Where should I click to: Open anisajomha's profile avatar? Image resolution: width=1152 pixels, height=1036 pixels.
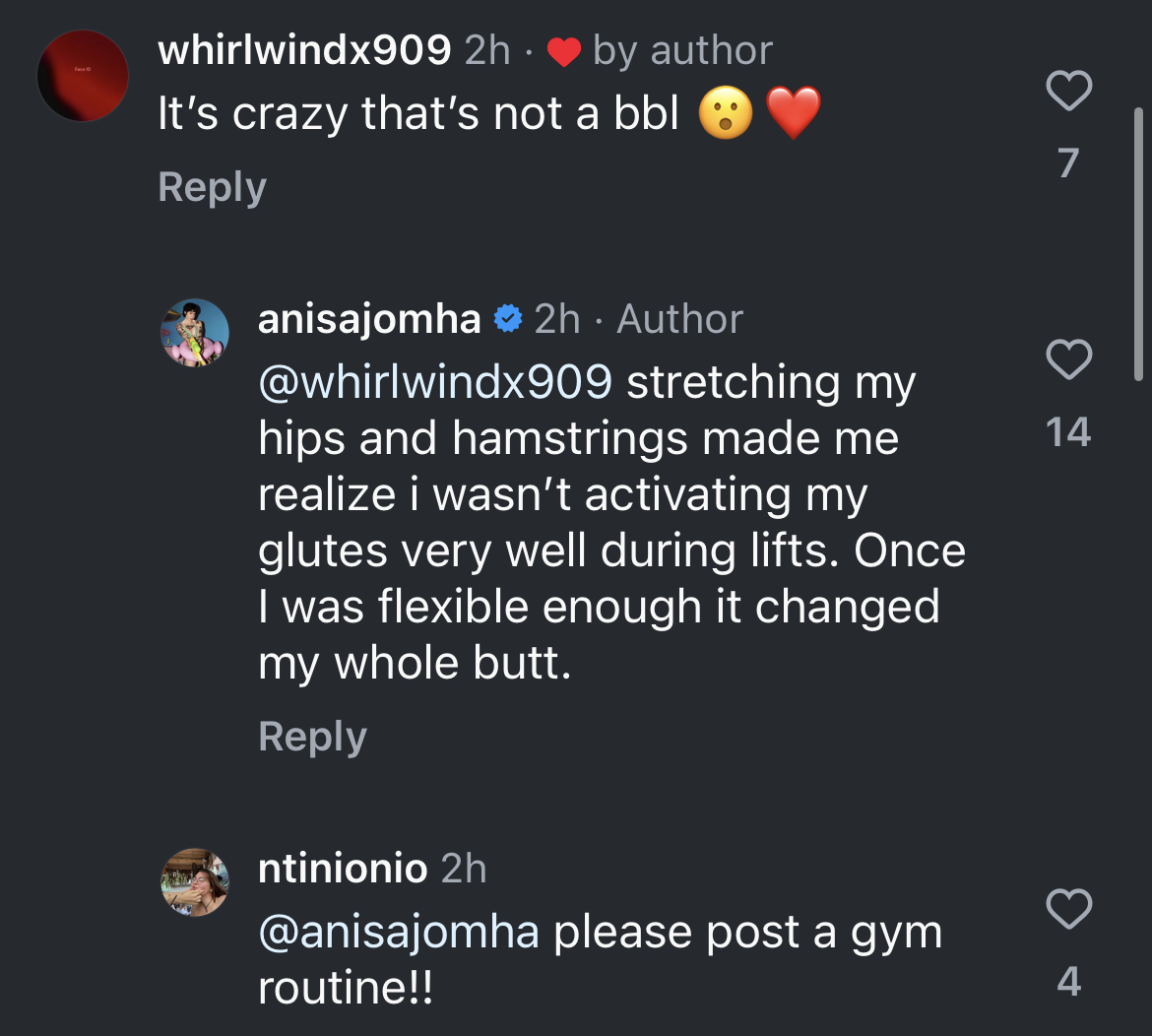click(195, 333)
